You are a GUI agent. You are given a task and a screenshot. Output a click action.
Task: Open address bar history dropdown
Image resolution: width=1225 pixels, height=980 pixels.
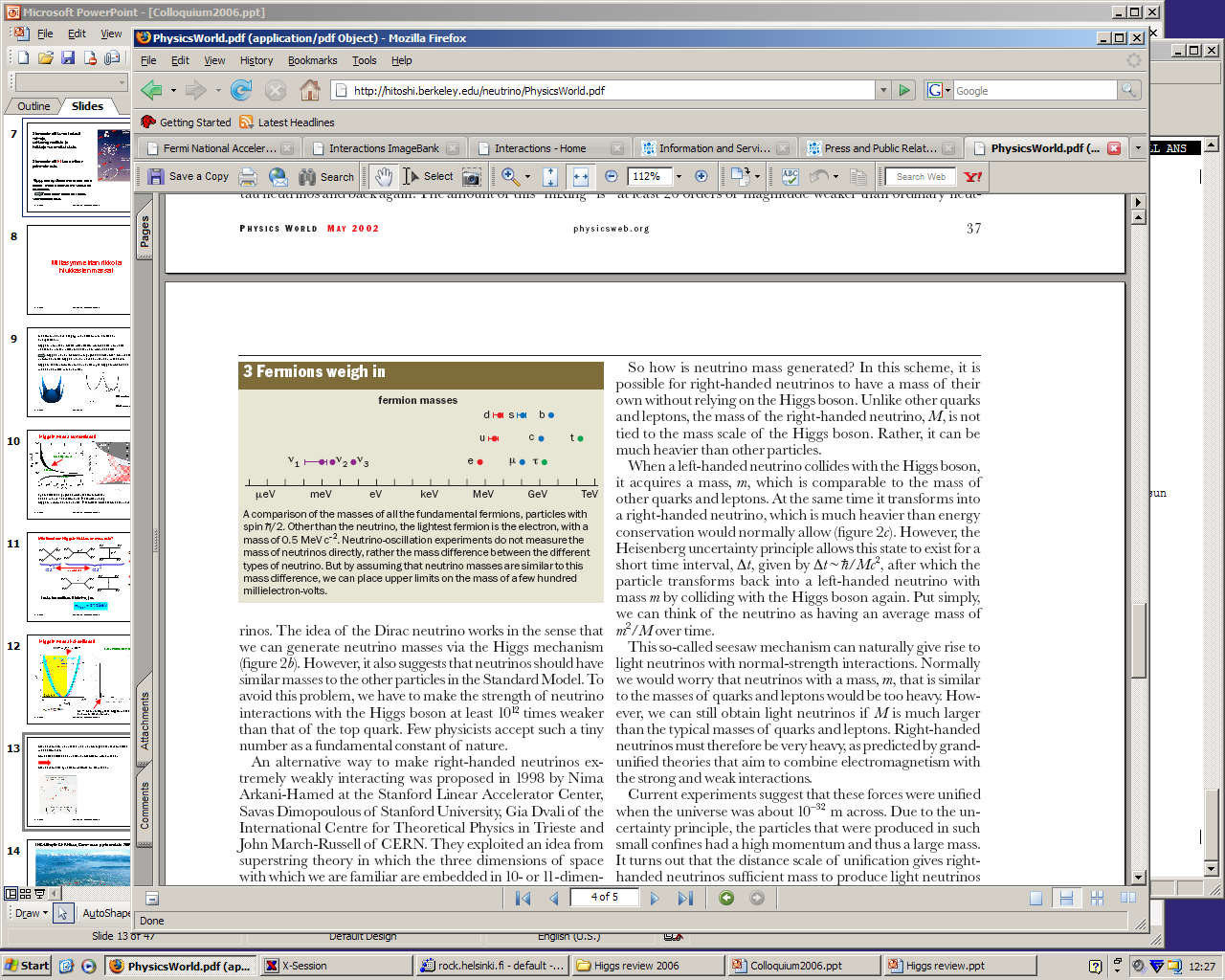[882, 90]
